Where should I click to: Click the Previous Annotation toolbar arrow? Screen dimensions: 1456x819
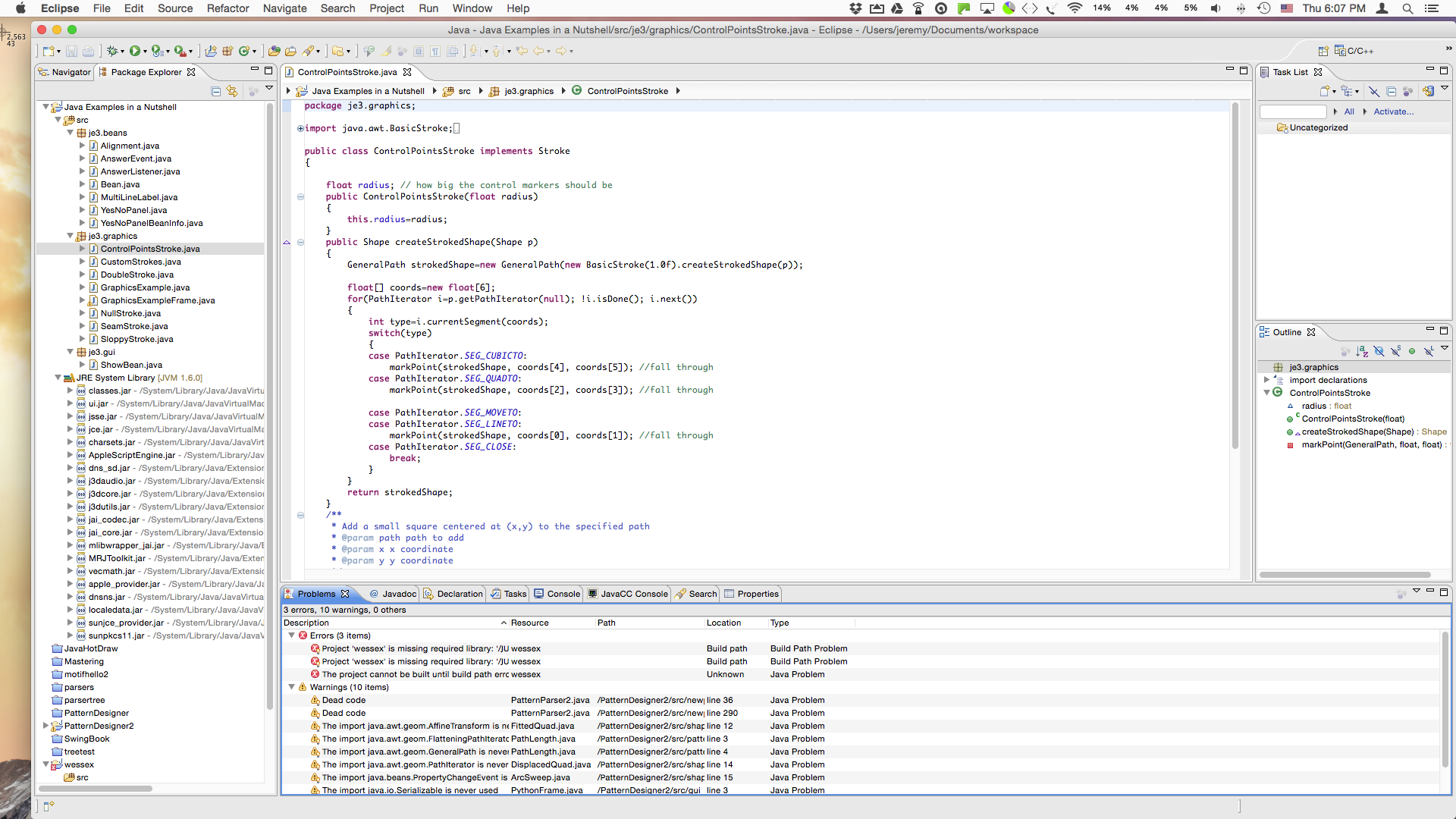[x=497, y=51]
